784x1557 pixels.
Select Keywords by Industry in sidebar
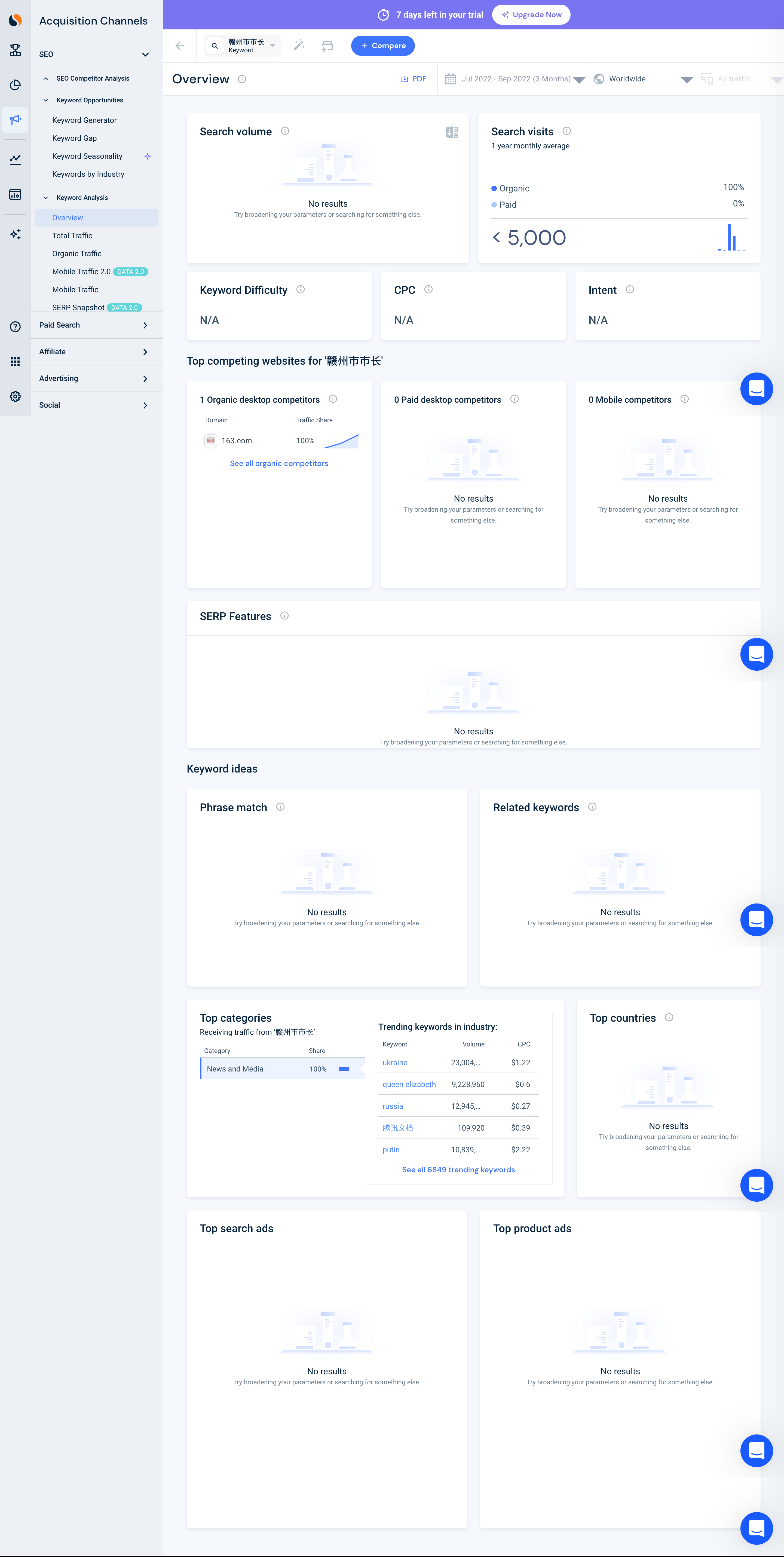[x=88, y=174]
